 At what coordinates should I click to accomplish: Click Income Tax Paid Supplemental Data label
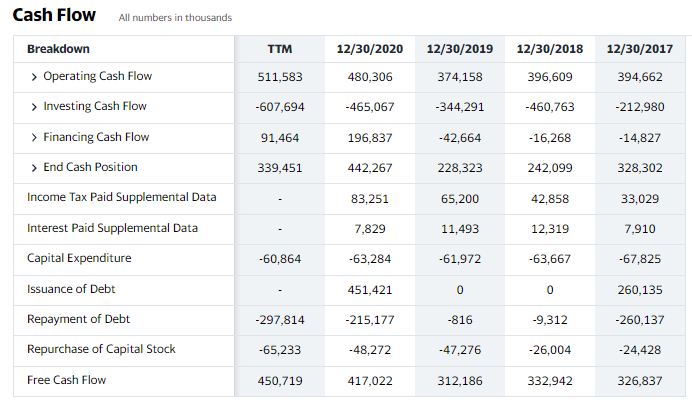tap(121, 197)
